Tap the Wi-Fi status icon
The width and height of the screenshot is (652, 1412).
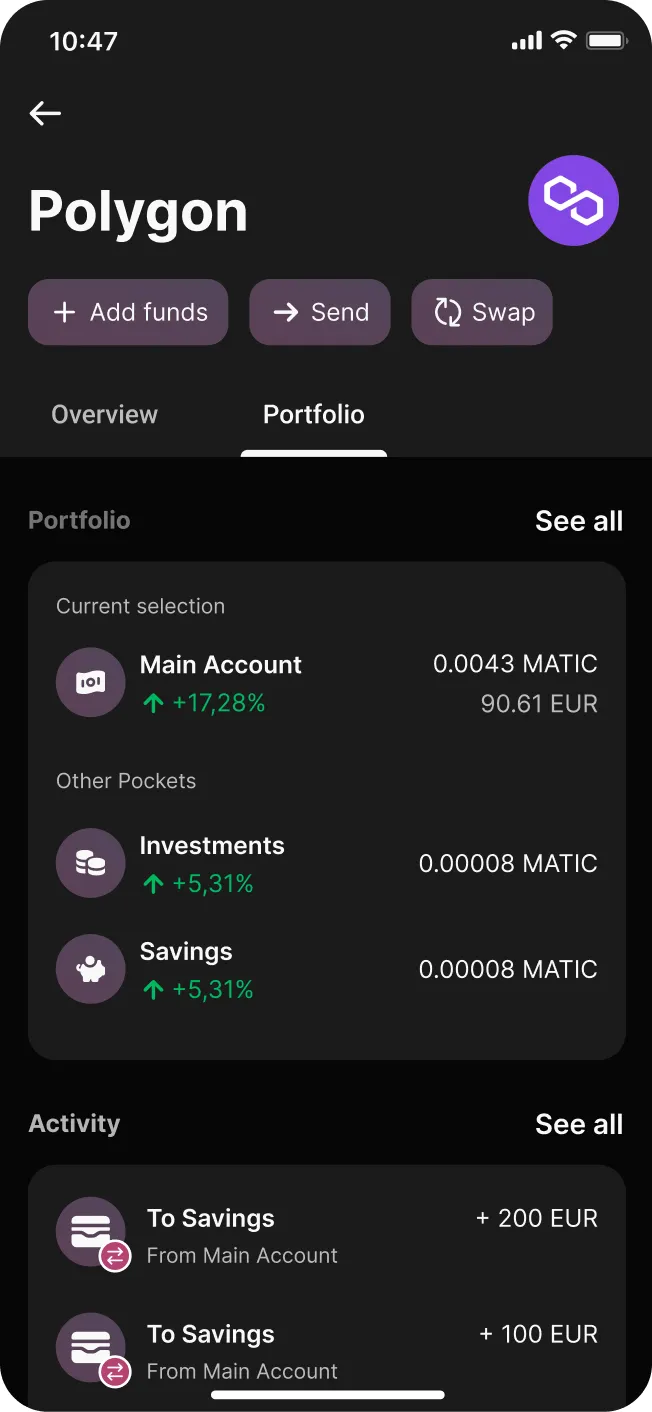coord(564,41)
